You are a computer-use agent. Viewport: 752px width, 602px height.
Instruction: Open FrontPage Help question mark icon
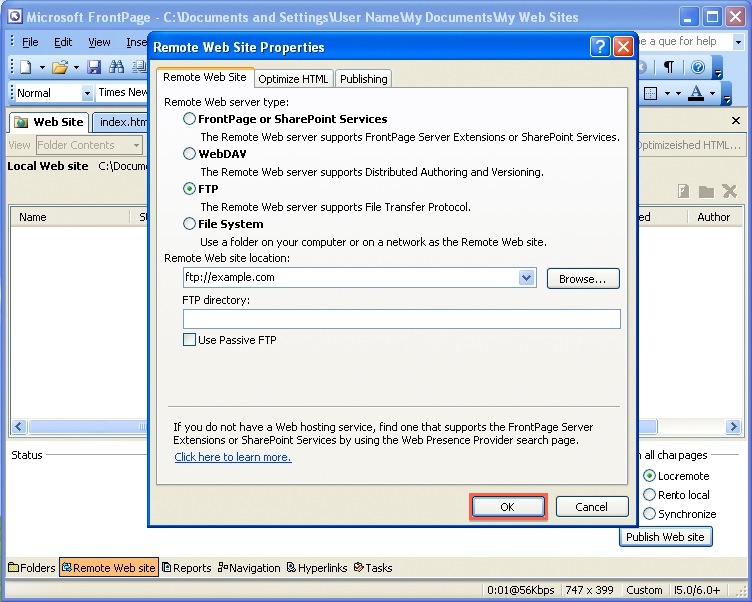point(698,67)
